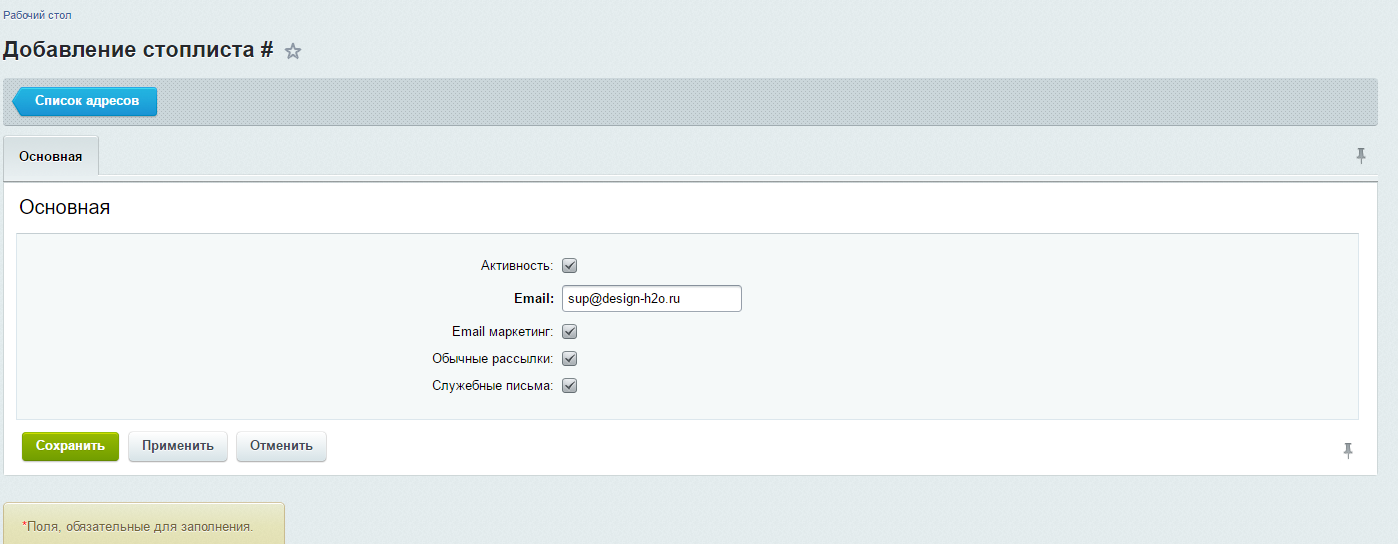Click the Применить button
Screen dimensions: 1398x544
[178, 446]
